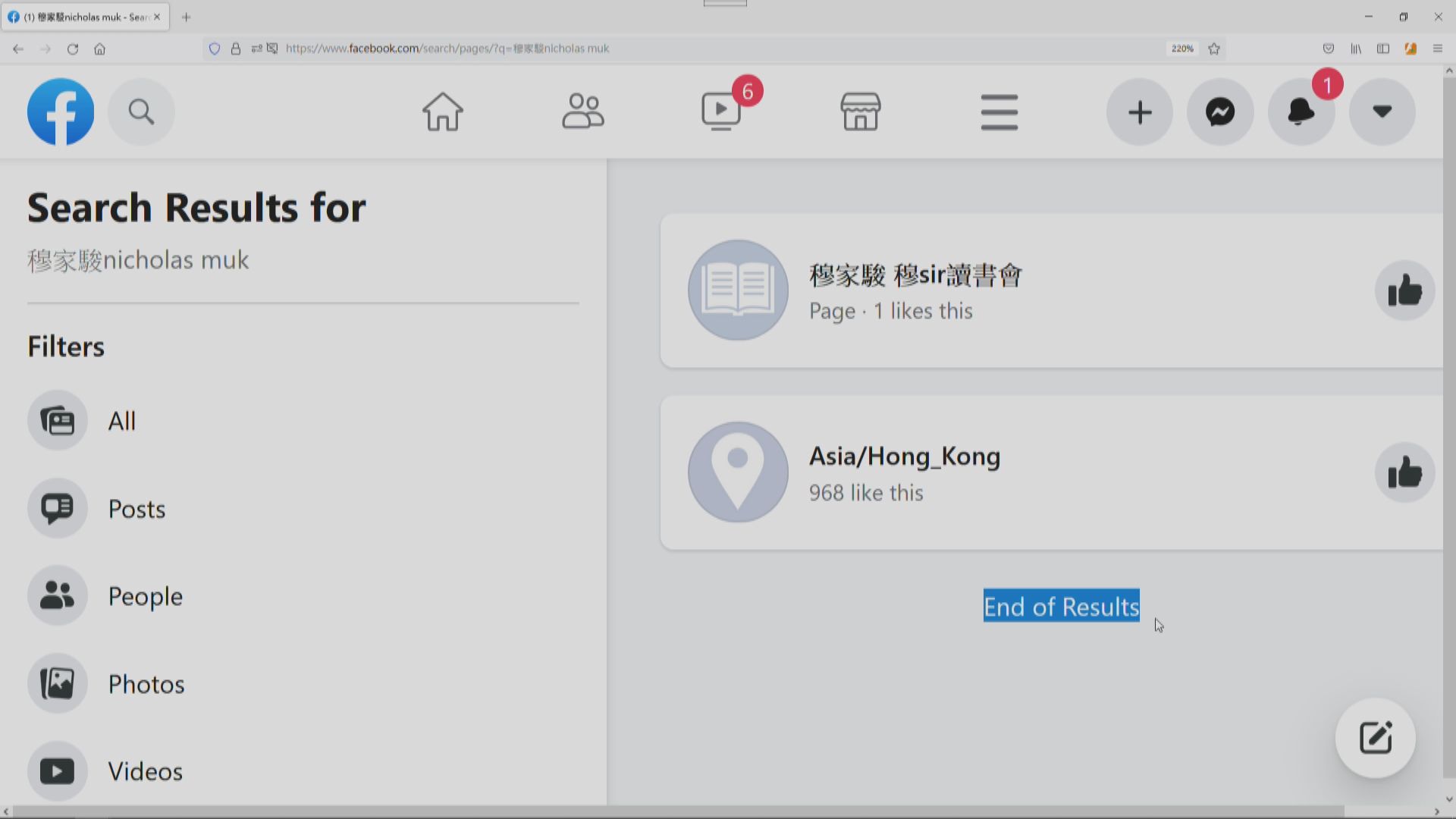
Task: Open the Friends icon in top nav
Action: coord(582,111)
